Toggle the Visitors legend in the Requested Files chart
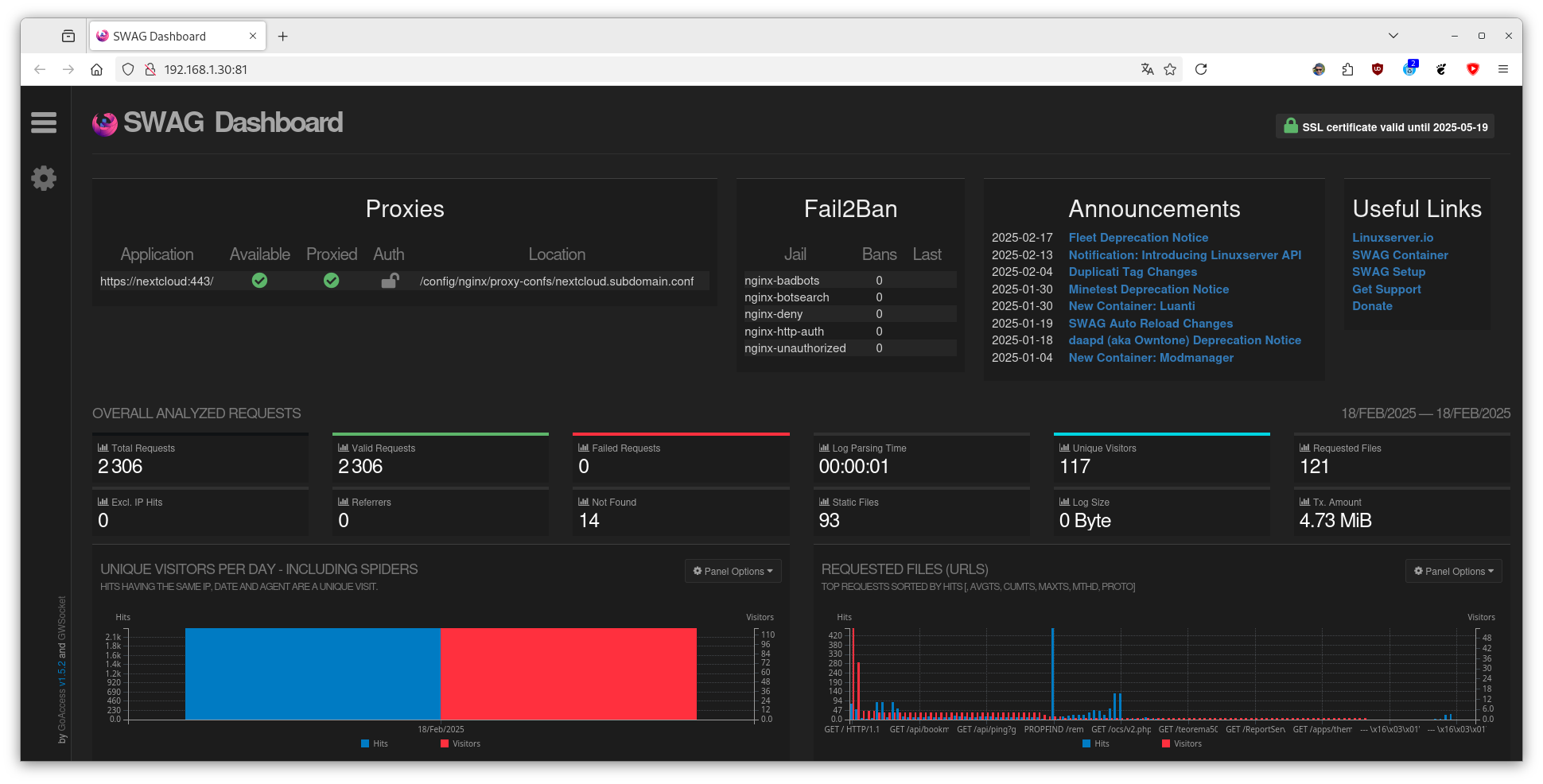This screenshot has height=784, width=1543. pyautogui.click(x=1182, y=743)
